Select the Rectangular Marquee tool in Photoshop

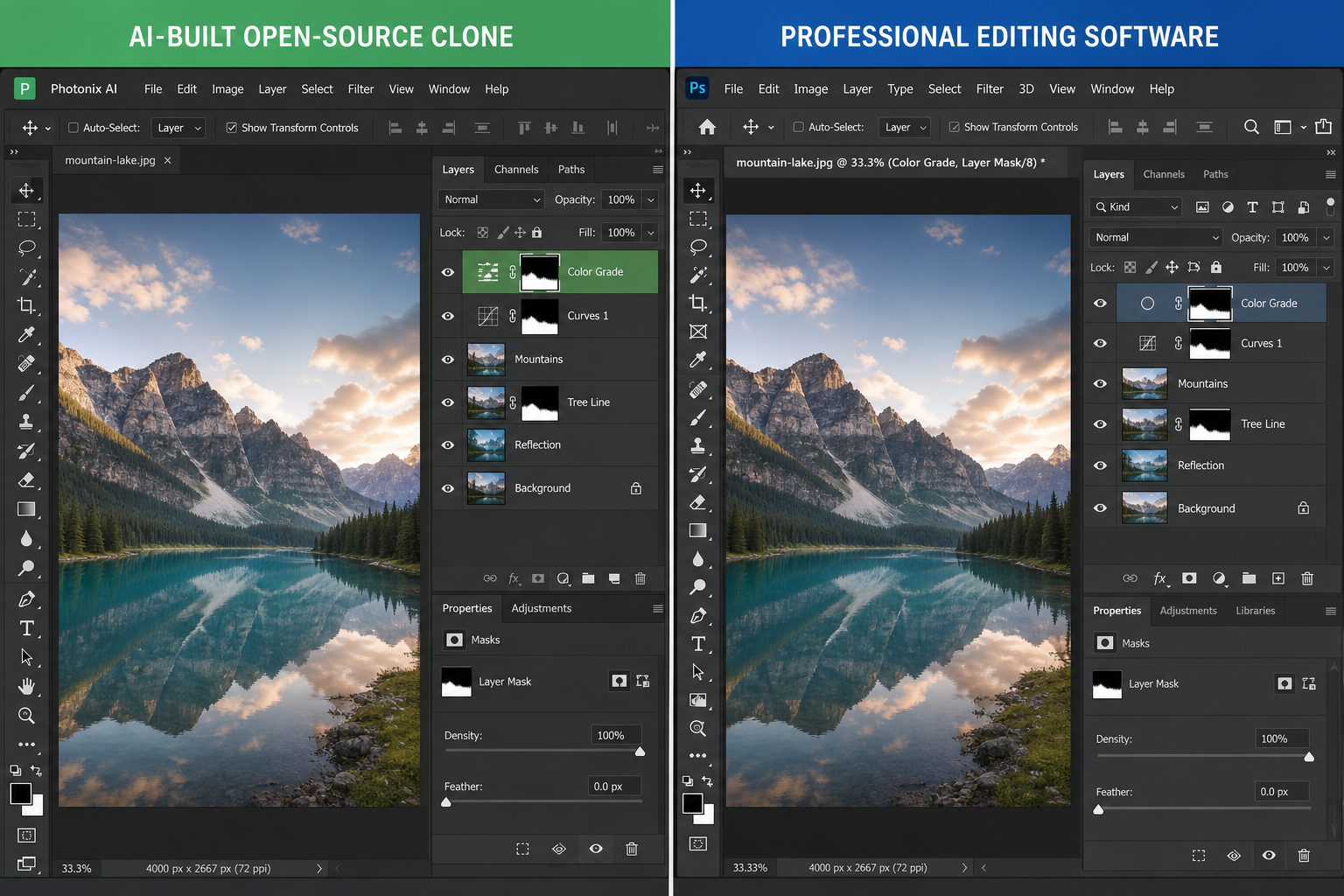698,218
